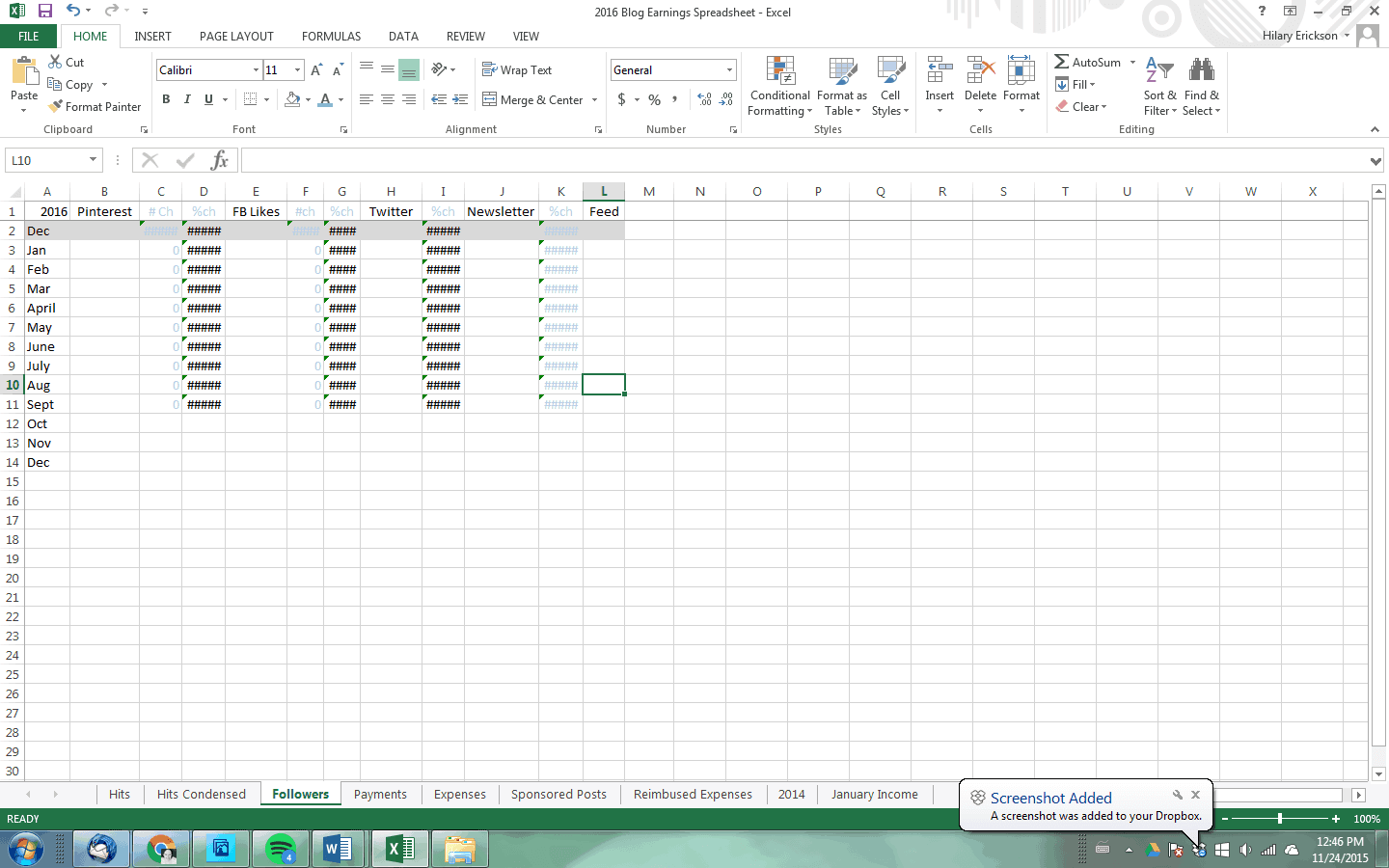Open Format as Table gallery
This screenshot has height=868, width=1389.
[842, 86]
